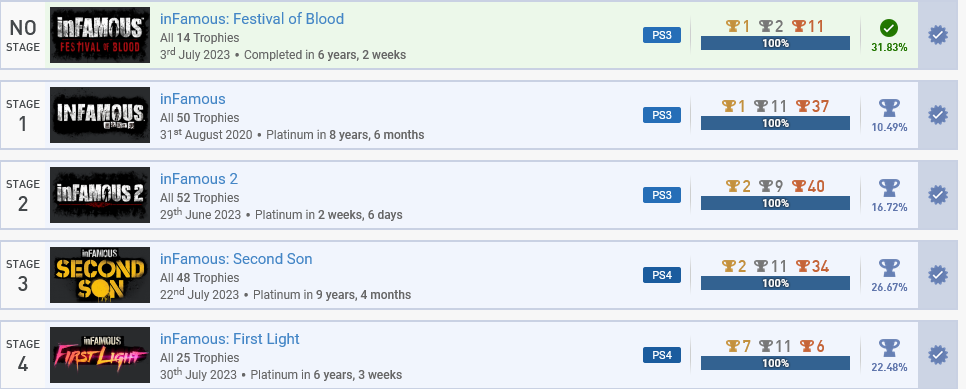Screen dimensions: 966x389
Task: Click PS3 platform tag in inFamous 2 row
Action: (x=662, y=195)
